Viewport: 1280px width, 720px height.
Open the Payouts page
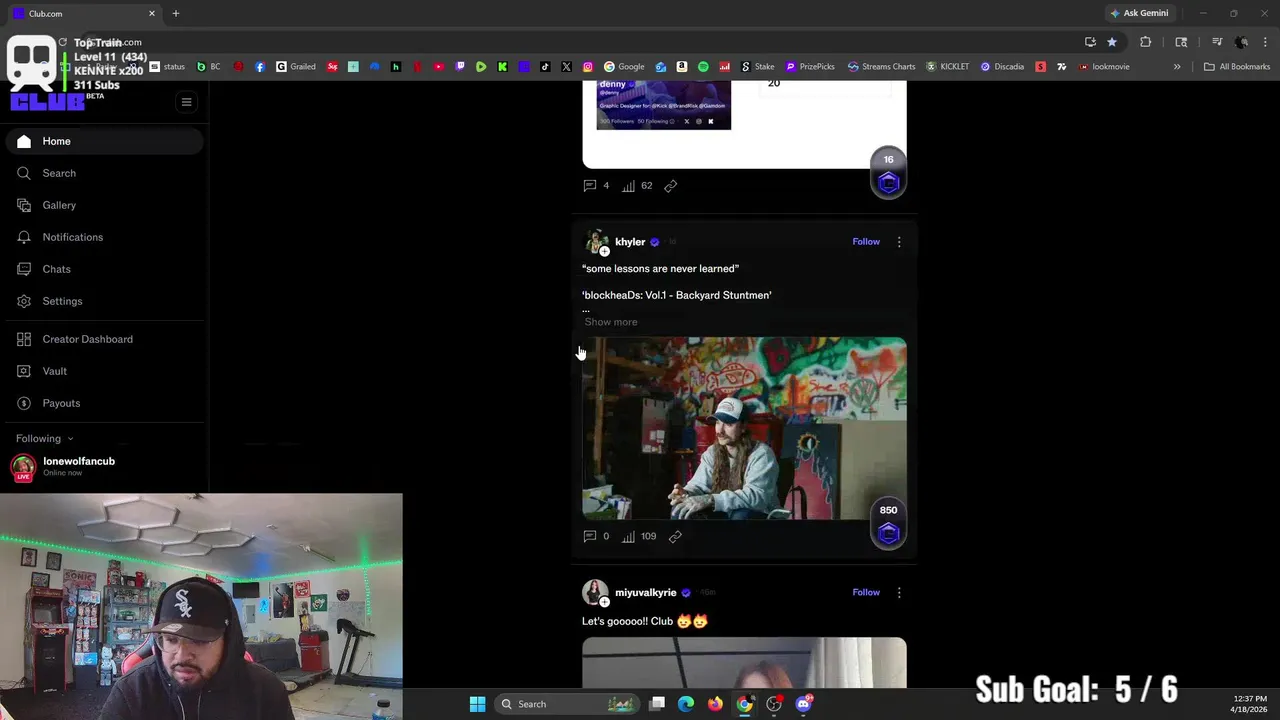click(x=105, y=403)
